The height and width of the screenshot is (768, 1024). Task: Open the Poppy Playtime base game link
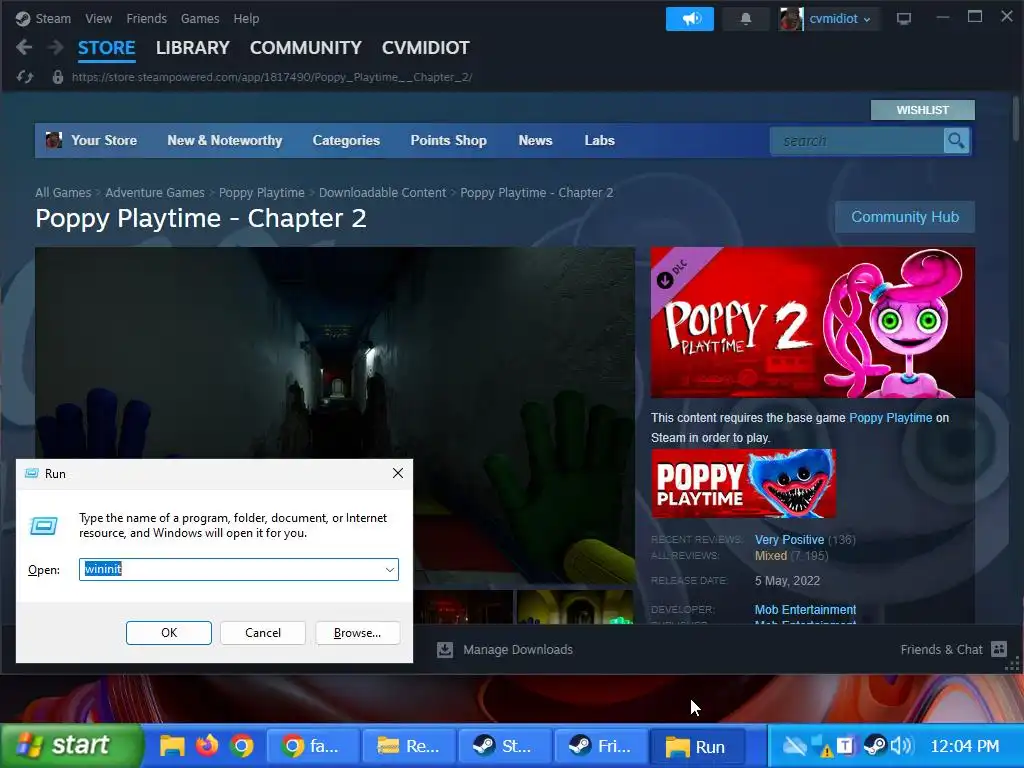coord(890,417)
